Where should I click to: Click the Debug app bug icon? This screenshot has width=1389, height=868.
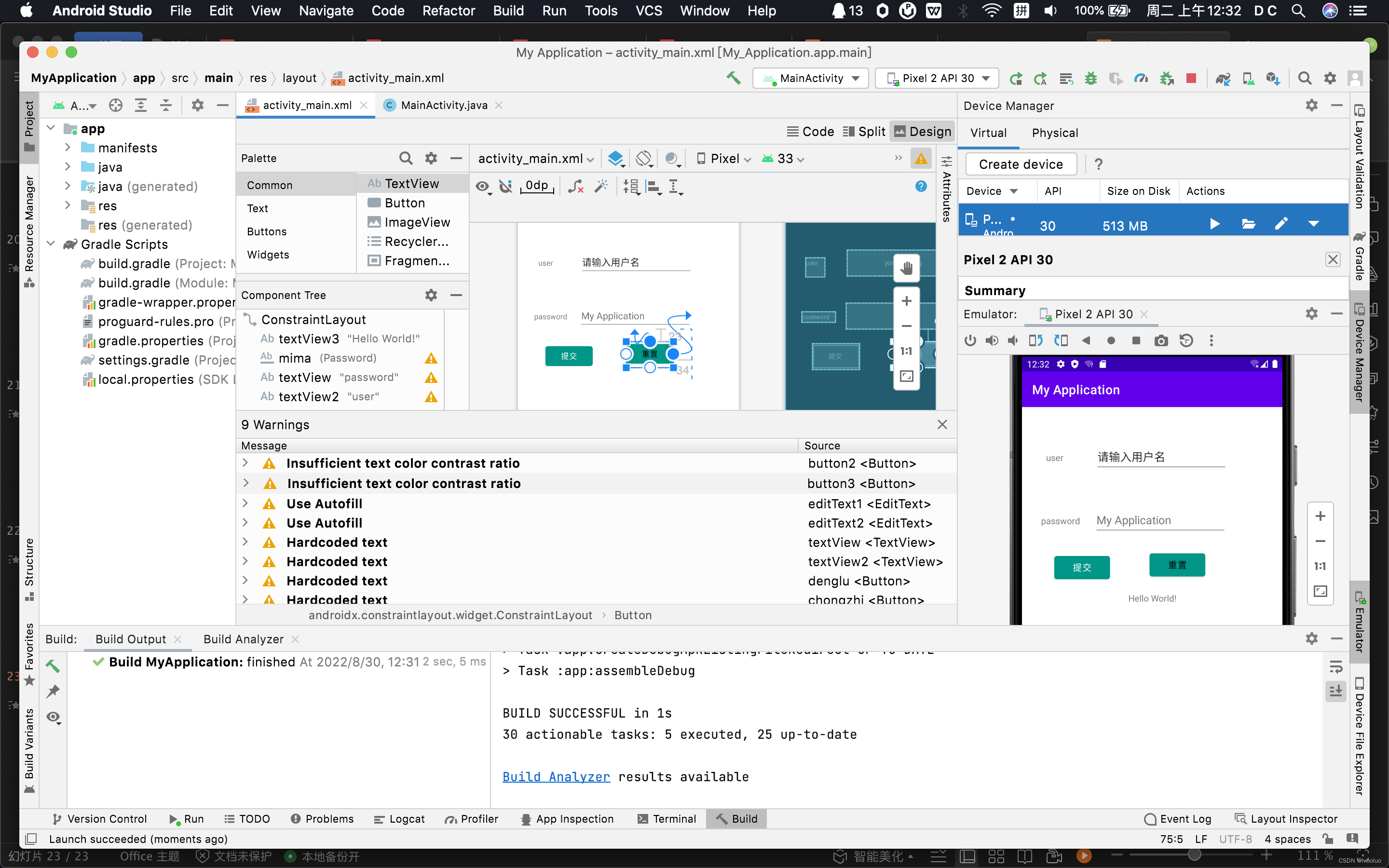(x=1090, y=78)
